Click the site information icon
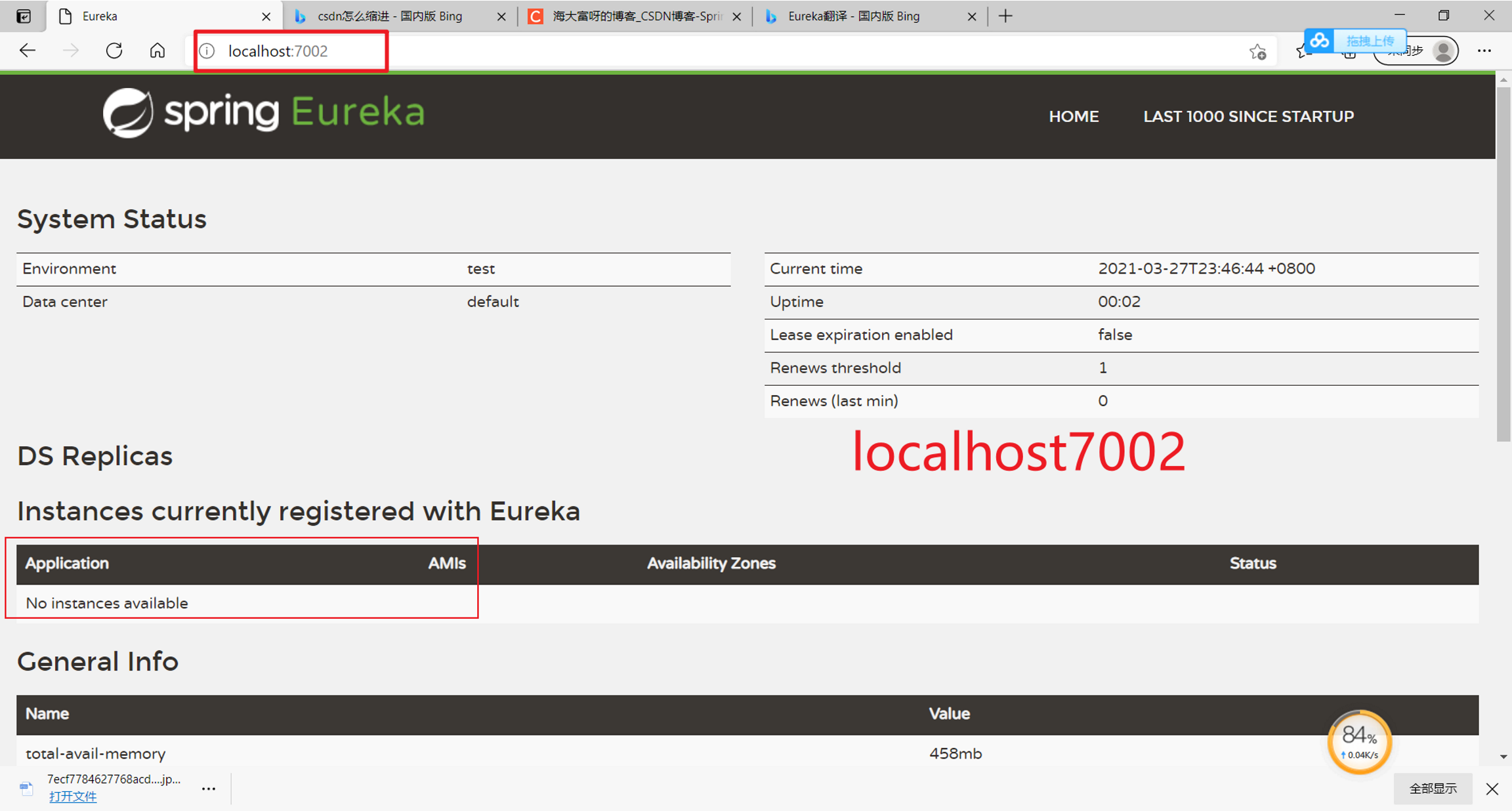Viewport: 1512px width, 811px height. pyautogui.click(x=207, y=51)
